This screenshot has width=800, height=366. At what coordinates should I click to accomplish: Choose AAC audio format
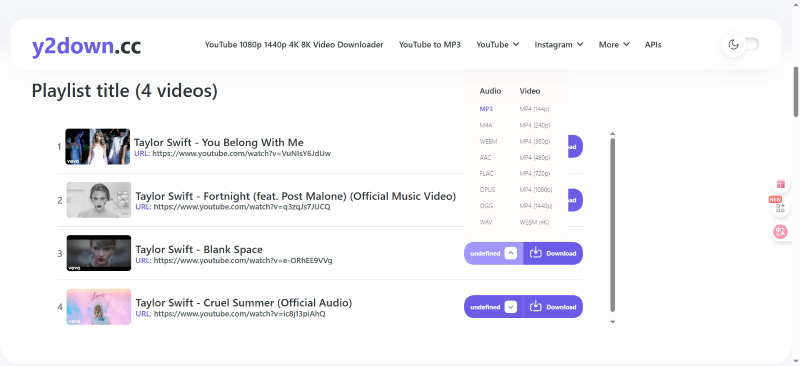[485, 158]
